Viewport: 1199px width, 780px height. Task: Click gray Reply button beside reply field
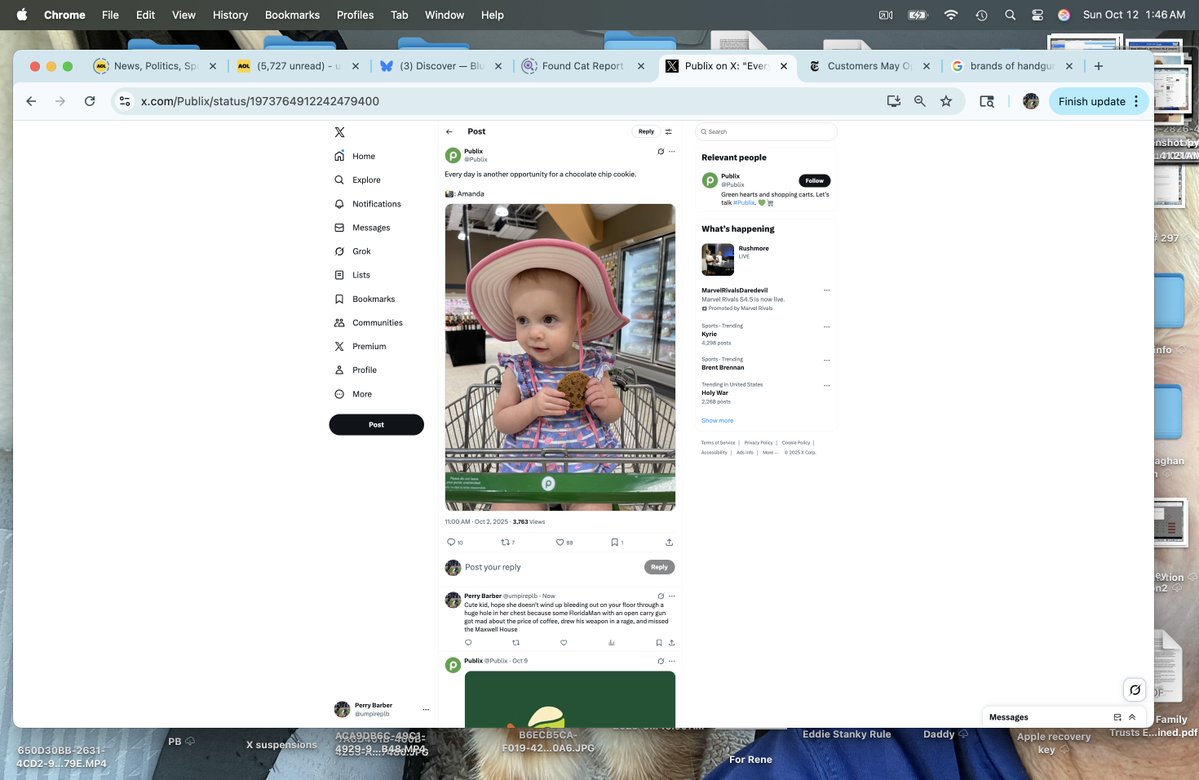coord(659,567)
